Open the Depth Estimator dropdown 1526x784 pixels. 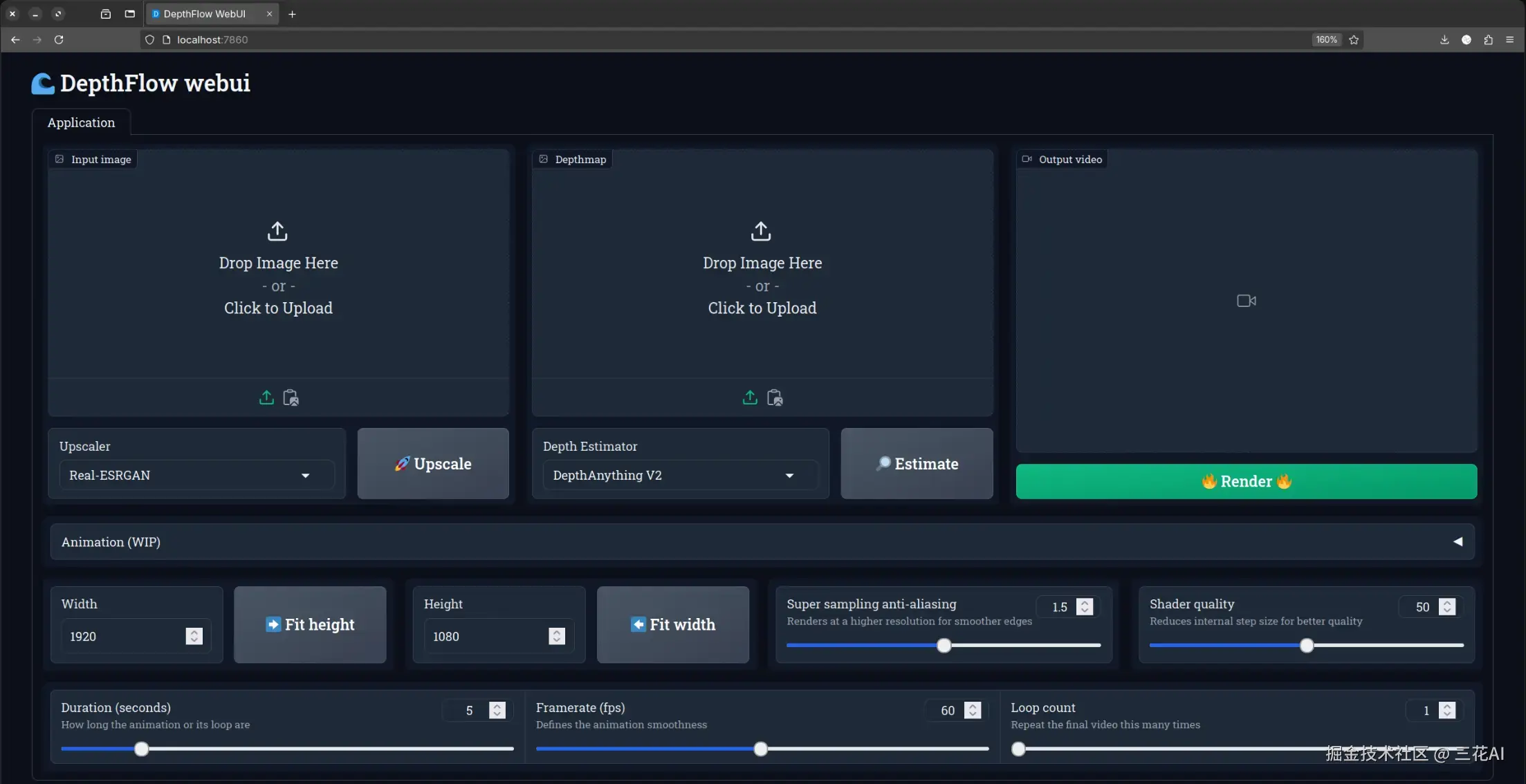point(680,475)
